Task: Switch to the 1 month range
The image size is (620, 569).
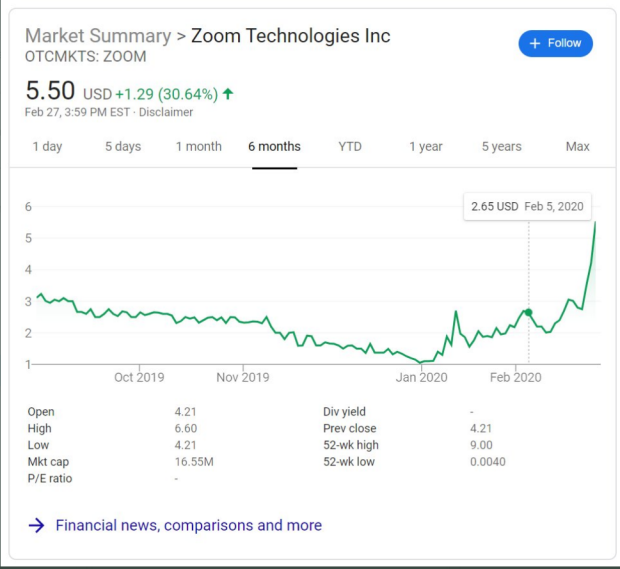Action: tap(198, 146)
